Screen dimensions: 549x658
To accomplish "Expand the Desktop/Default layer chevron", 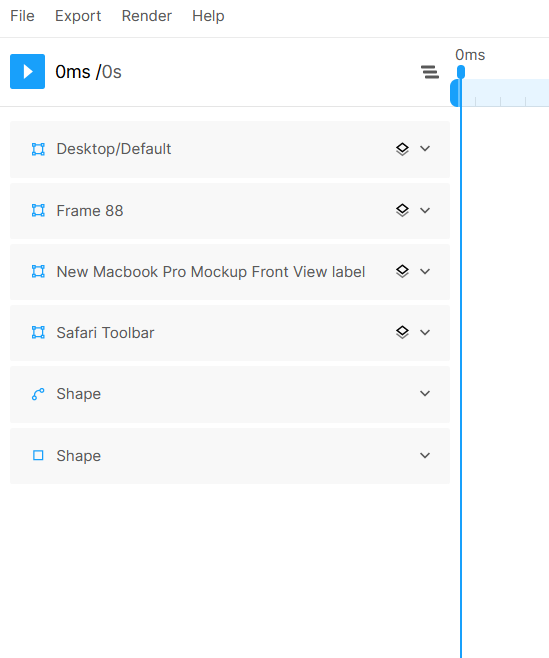I will coord(425,149).
